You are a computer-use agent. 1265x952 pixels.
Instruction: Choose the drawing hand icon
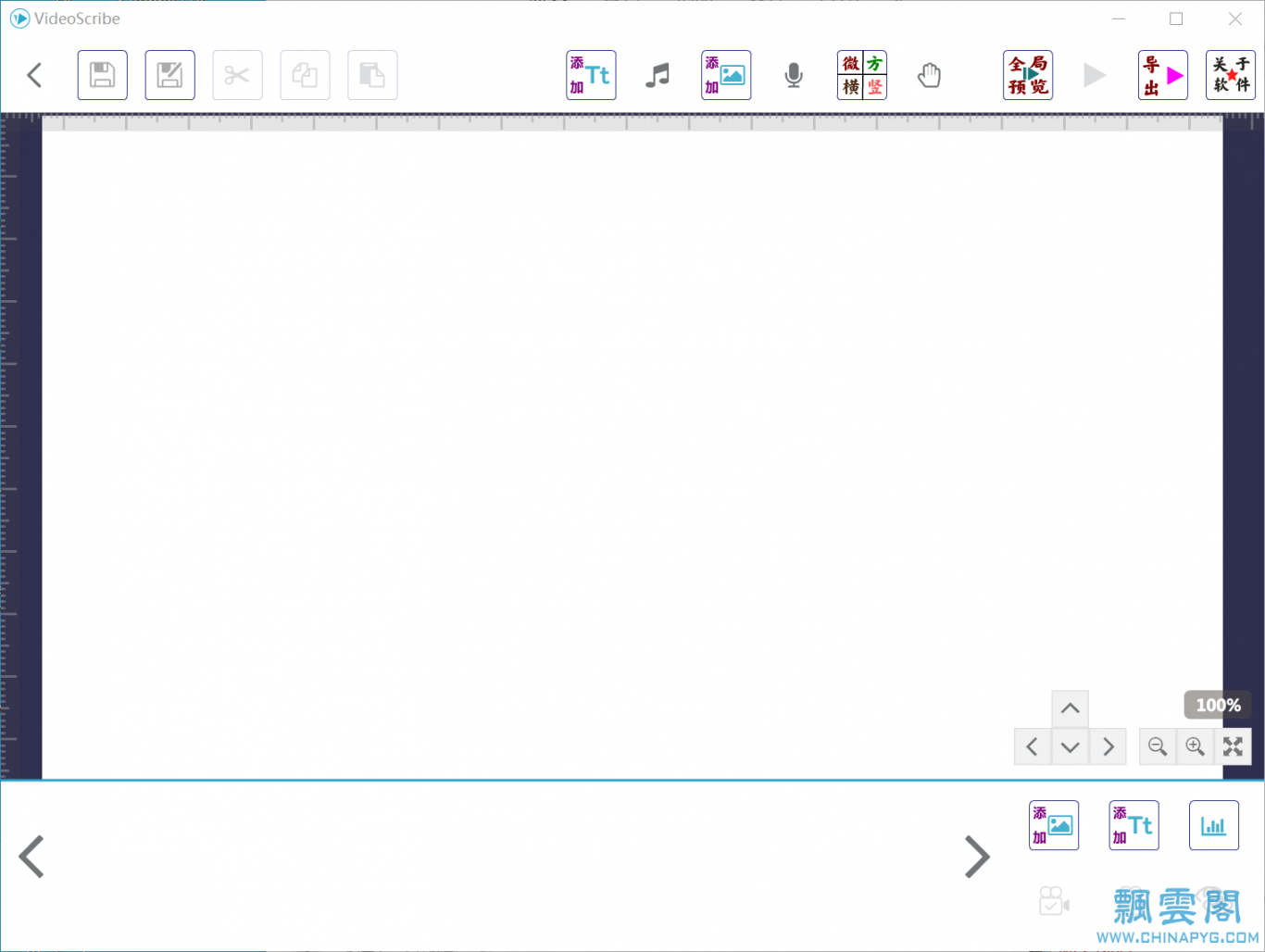pos(929,75)
